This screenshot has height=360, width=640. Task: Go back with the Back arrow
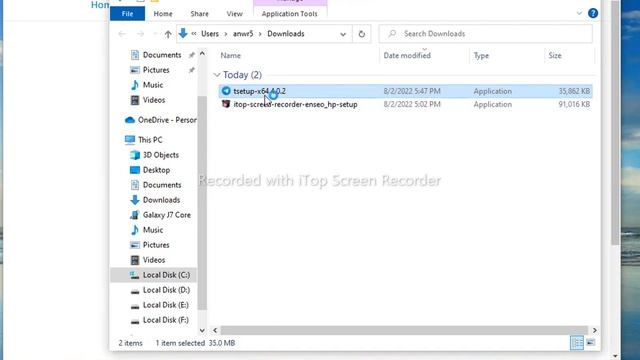click(122, 34)
